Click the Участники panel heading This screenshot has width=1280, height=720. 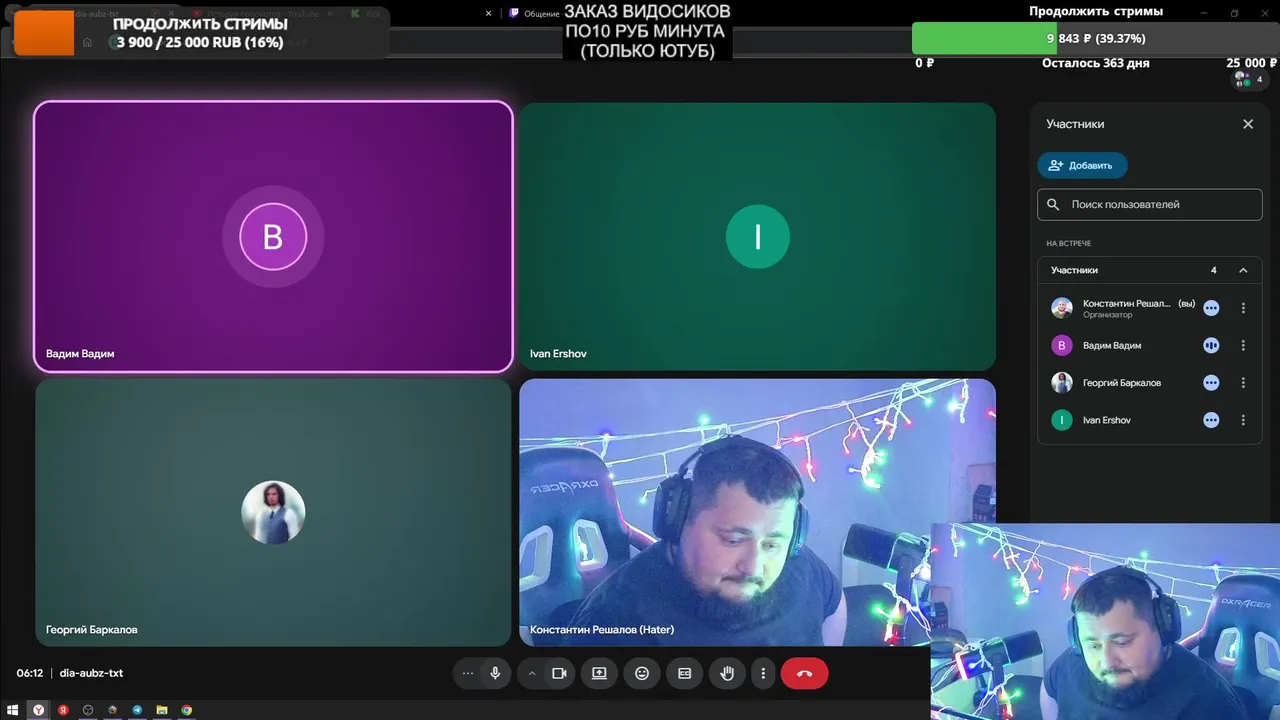click(1075, 124)
